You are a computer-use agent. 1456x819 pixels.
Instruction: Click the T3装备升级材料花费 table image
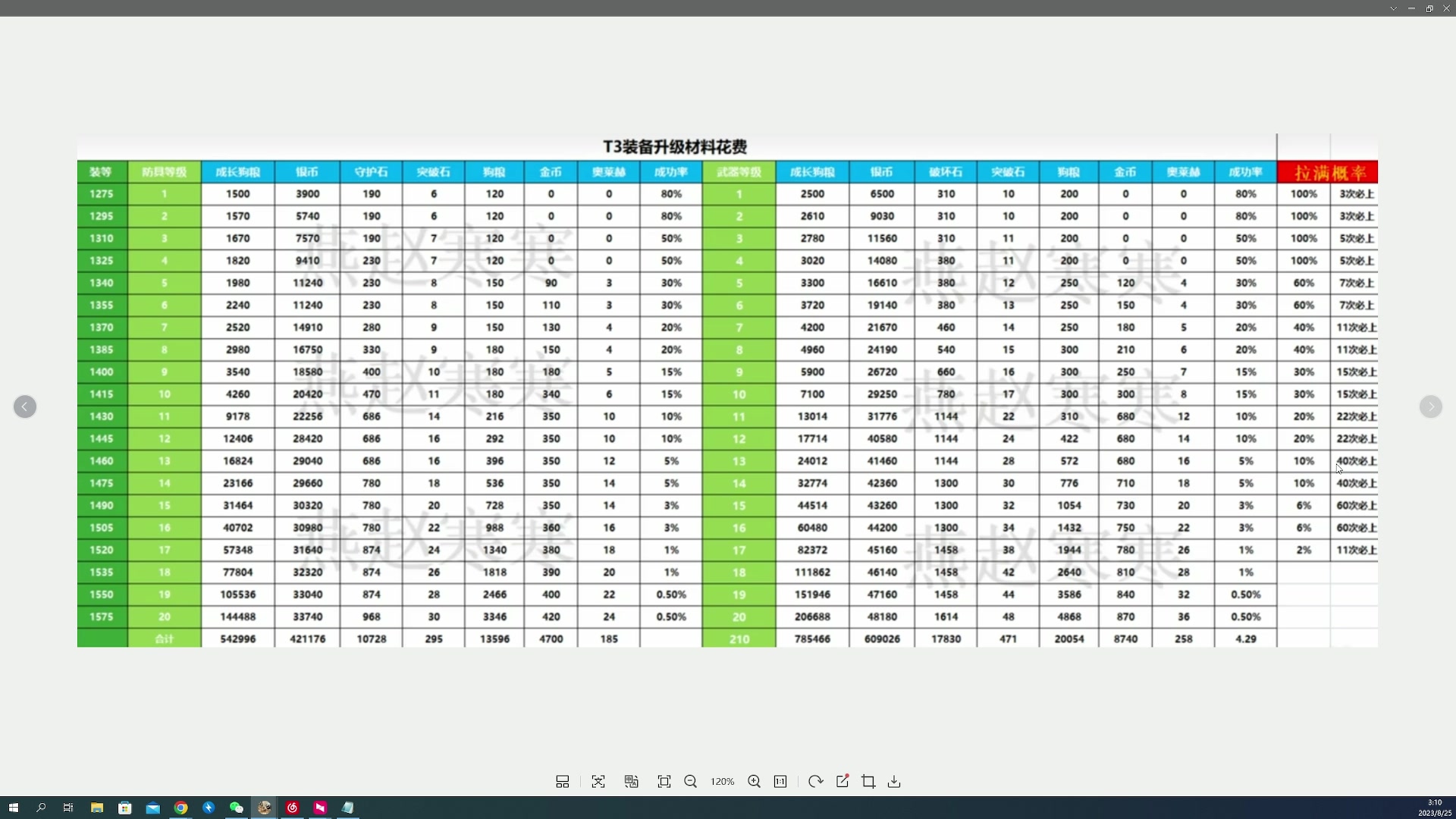pyautogui.click(x=726, y=391)
